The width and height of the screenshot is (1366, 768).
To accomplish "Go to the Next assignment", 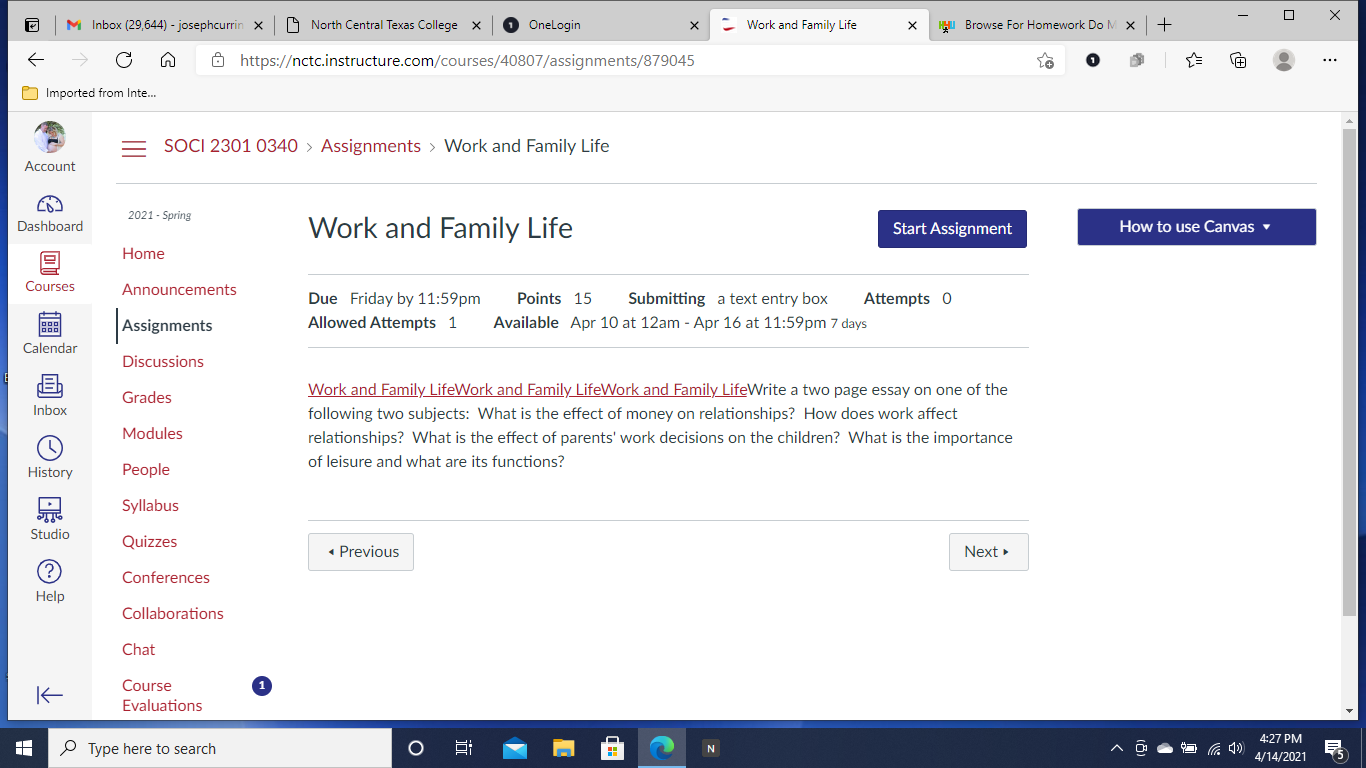I will (988, 552).
